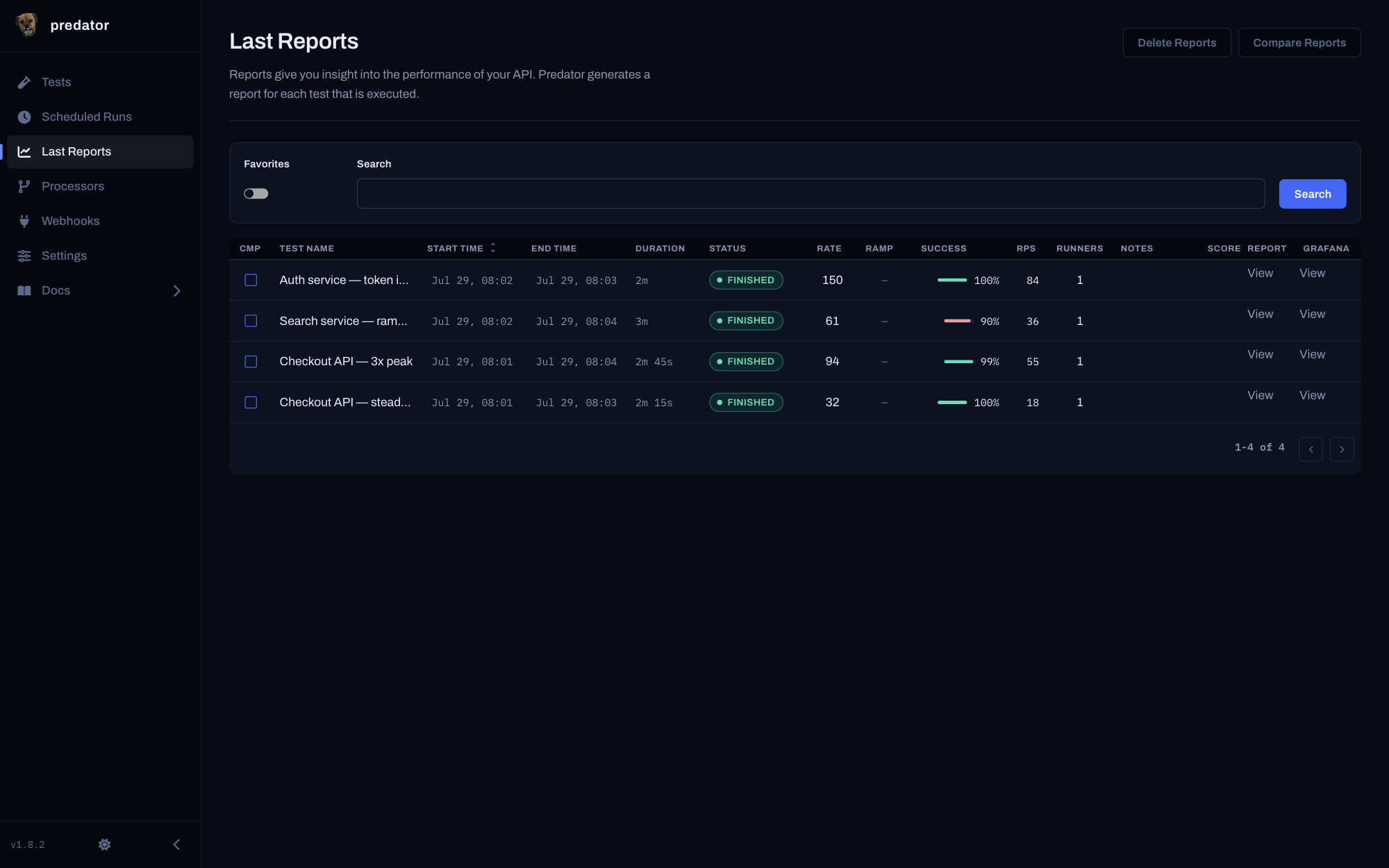1389x868 pixels.
Task: View Grafana for Search service test
Action: (1312, 314)
